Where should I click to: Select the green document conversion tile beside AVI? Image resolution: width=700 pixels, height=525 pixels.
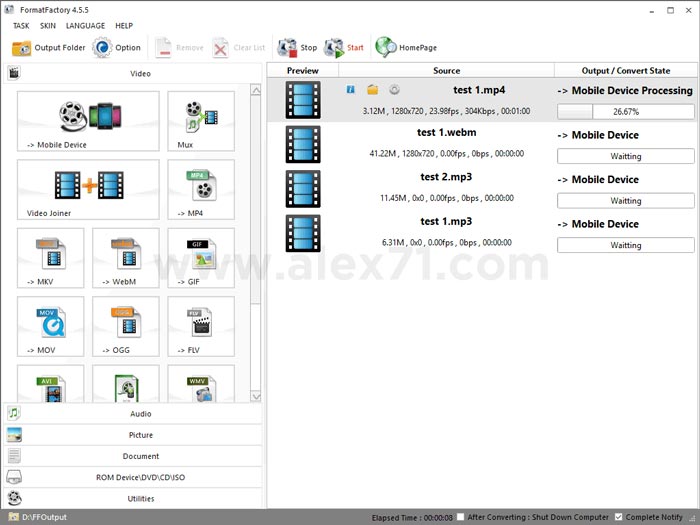[x=125, y=384]
